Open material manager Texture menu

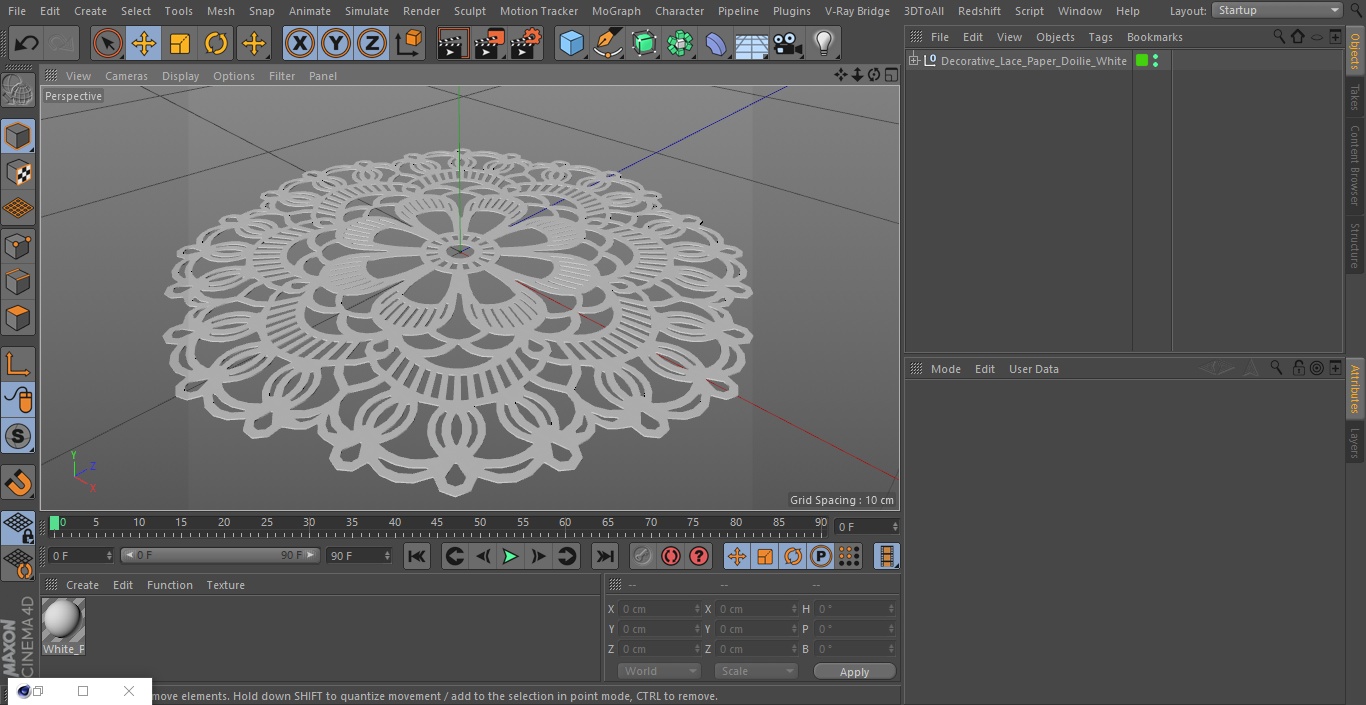tap(225, 585)
